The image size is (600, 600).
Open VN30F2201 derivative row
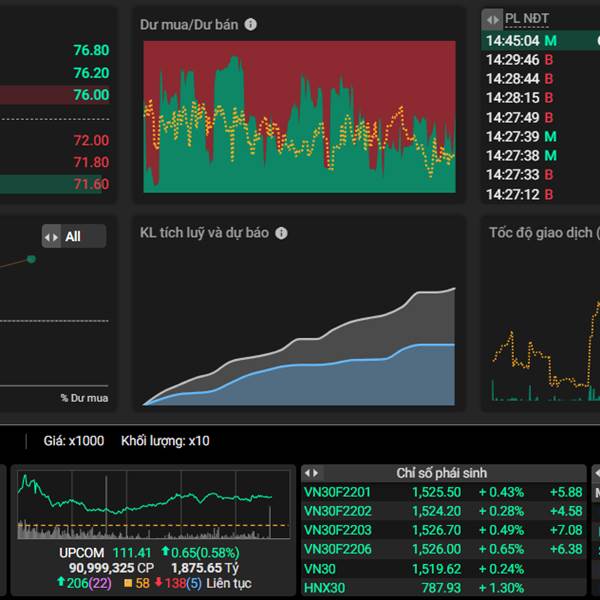point(443,492)
